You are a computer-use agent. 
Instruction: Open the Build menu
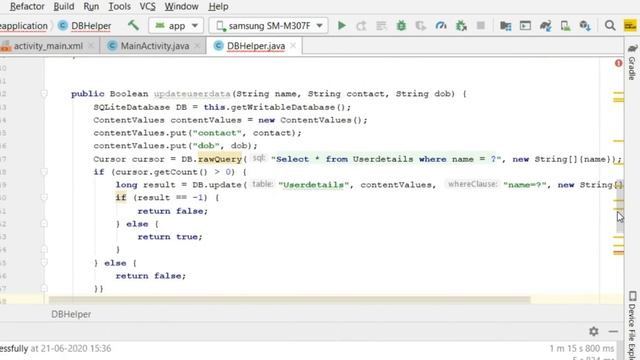64,7
